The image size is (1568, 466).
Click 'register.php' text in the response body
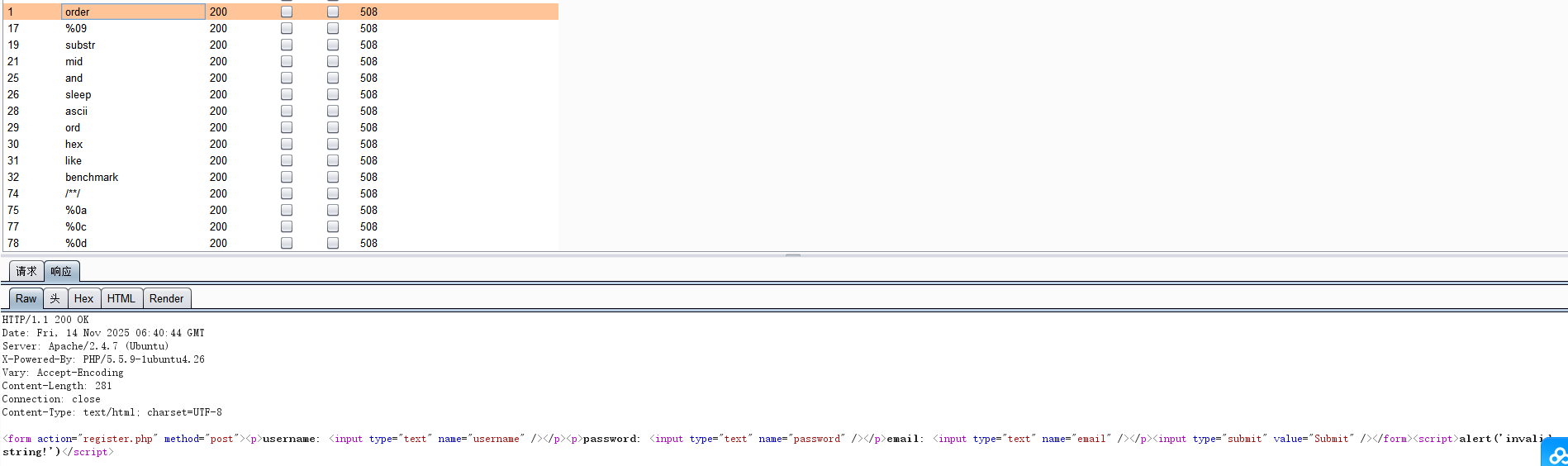(x=116, y=439)
